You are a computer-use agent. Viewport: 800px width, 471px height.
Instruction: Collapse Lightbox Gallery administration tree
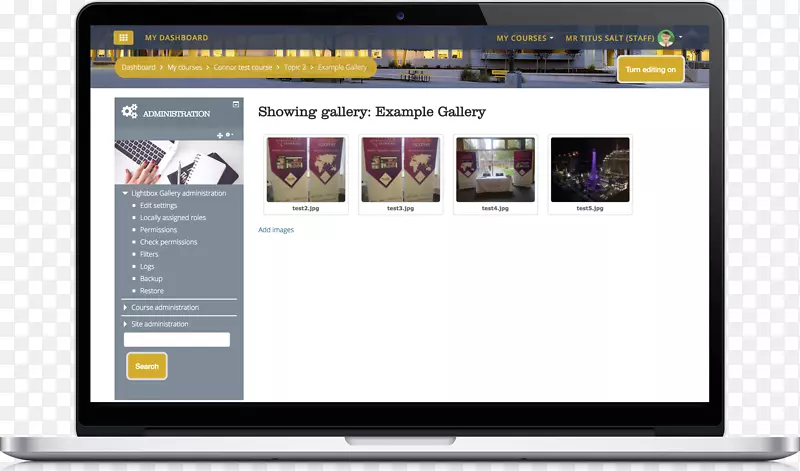pos(125,193)
